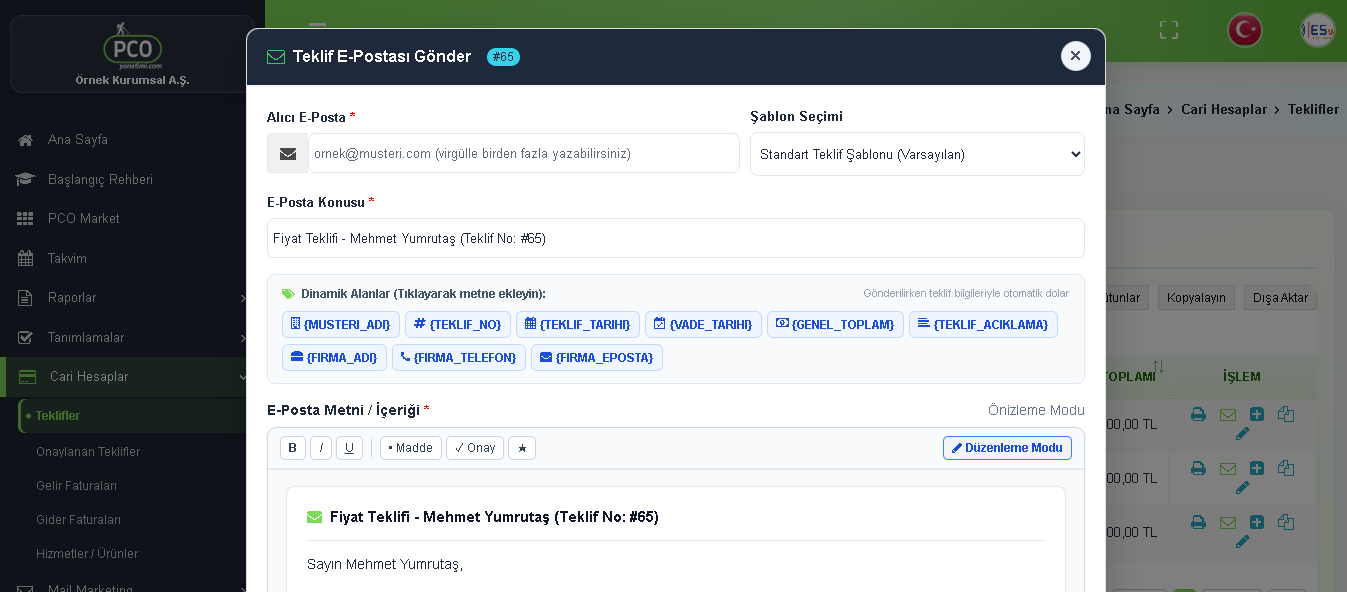Insert the {FIRMA_ADI} dynamic field
Image resolution: width=1347 pixels, height=592 pixels.
pos(334,358)
